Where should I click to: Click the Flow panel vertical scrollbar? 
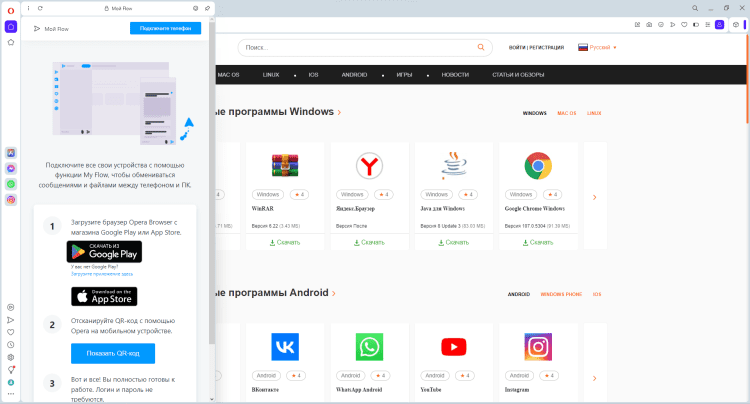point(212,181)
